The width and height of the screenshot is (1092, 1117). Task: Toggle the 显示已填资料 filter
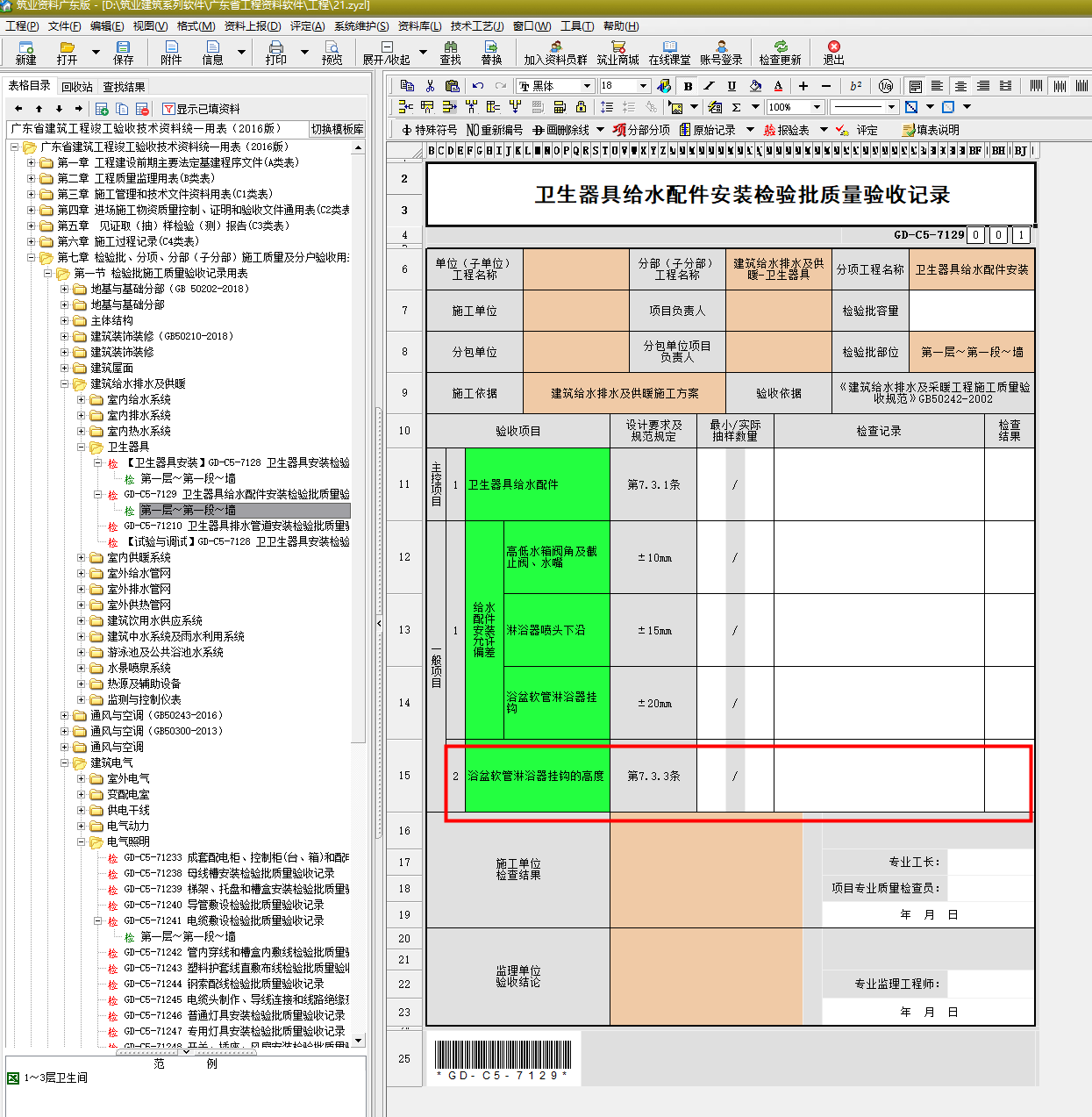point(202,109)
